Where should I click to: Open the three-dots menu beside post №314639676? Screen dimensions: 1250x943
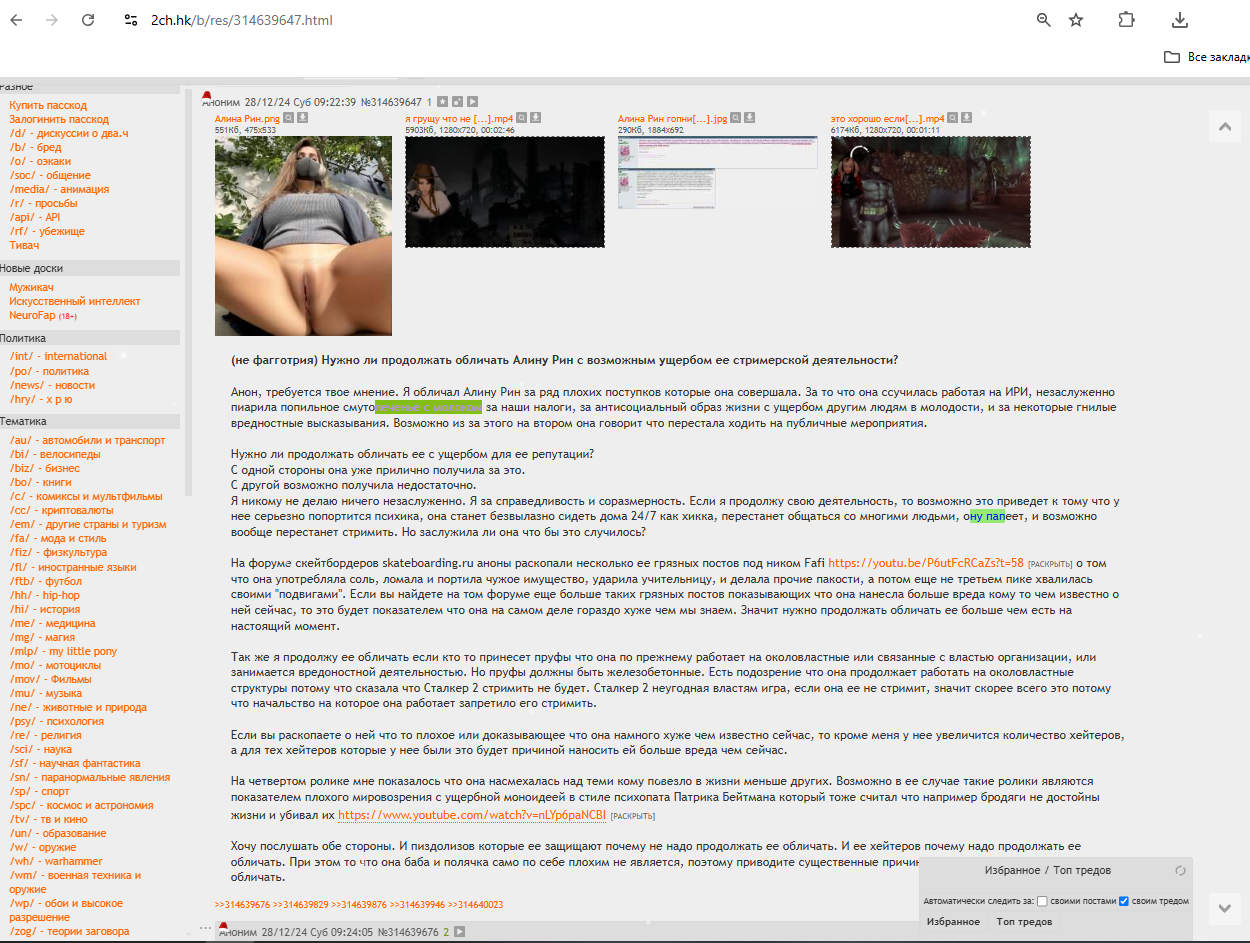[207, 929]
